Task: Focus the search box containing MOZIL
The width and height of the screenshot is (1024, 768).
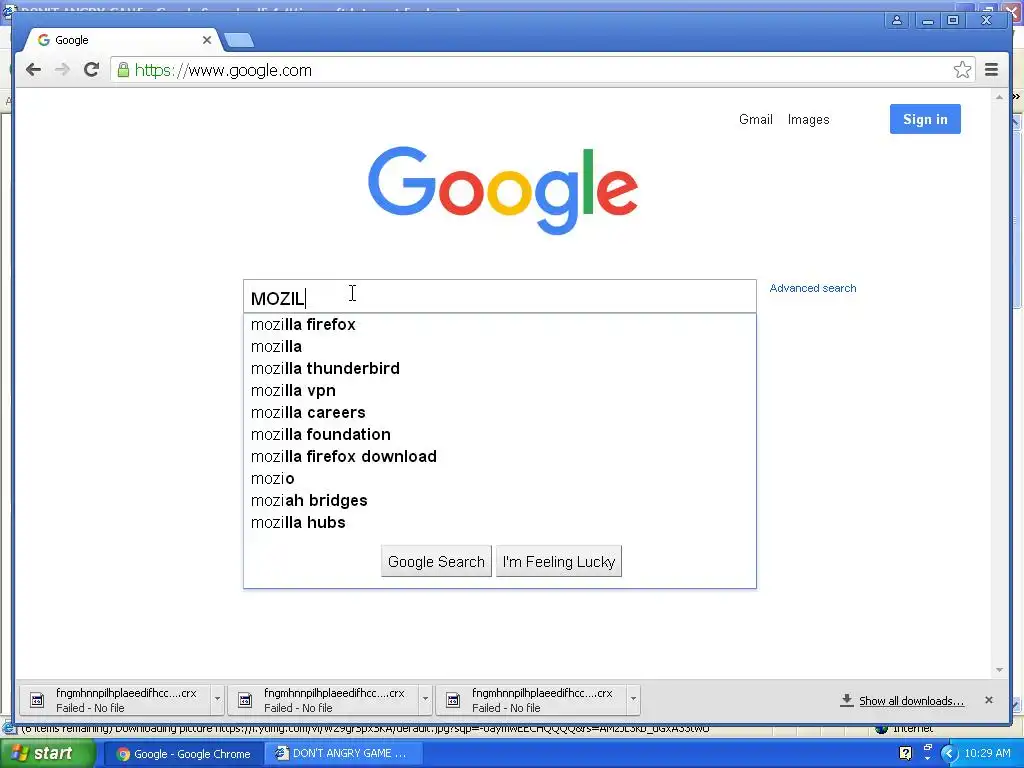Action: [x=500, y=297]
